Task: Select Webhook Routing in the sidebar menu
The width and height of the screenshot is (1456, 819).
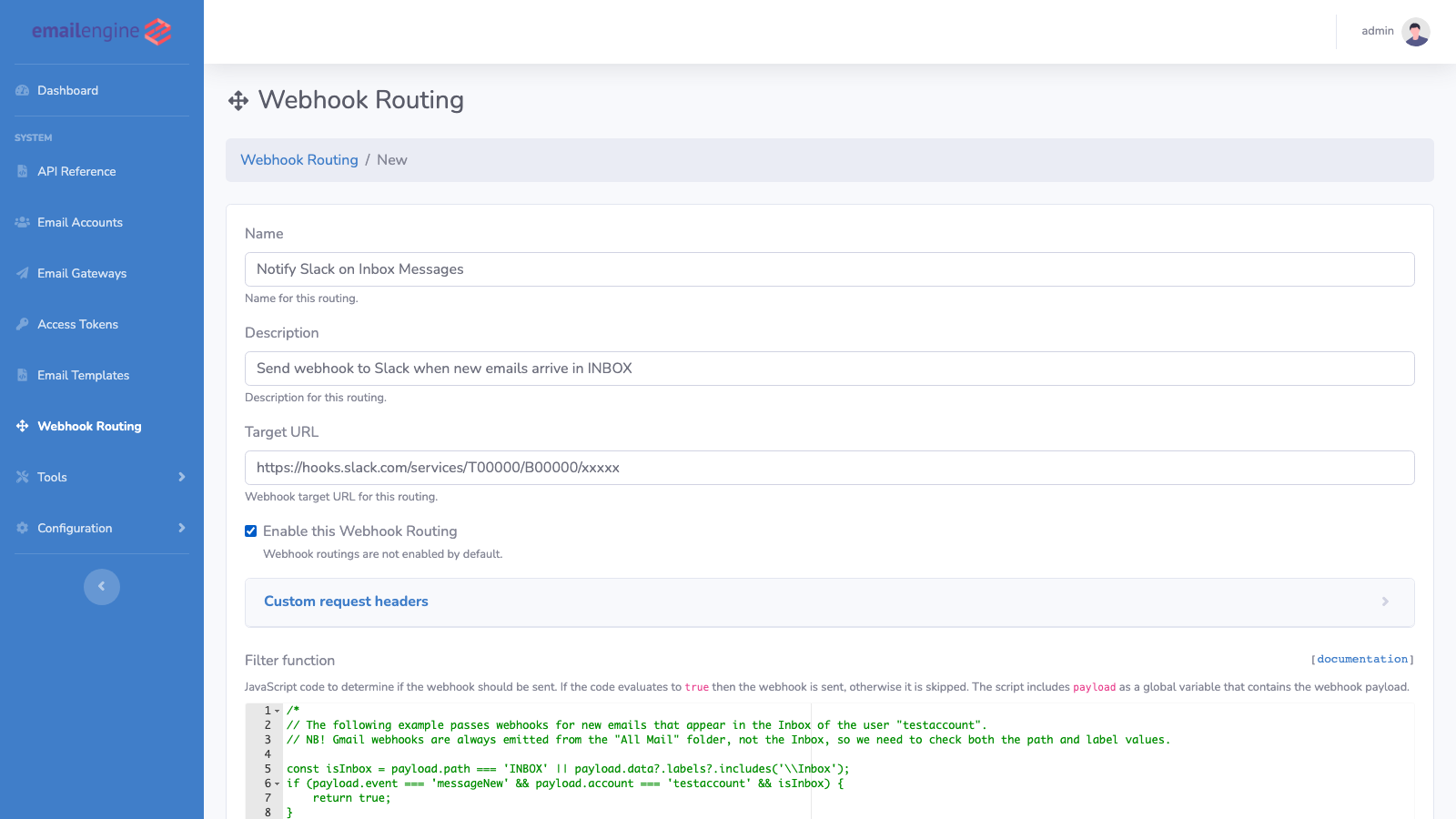Action: coord(88,426)
